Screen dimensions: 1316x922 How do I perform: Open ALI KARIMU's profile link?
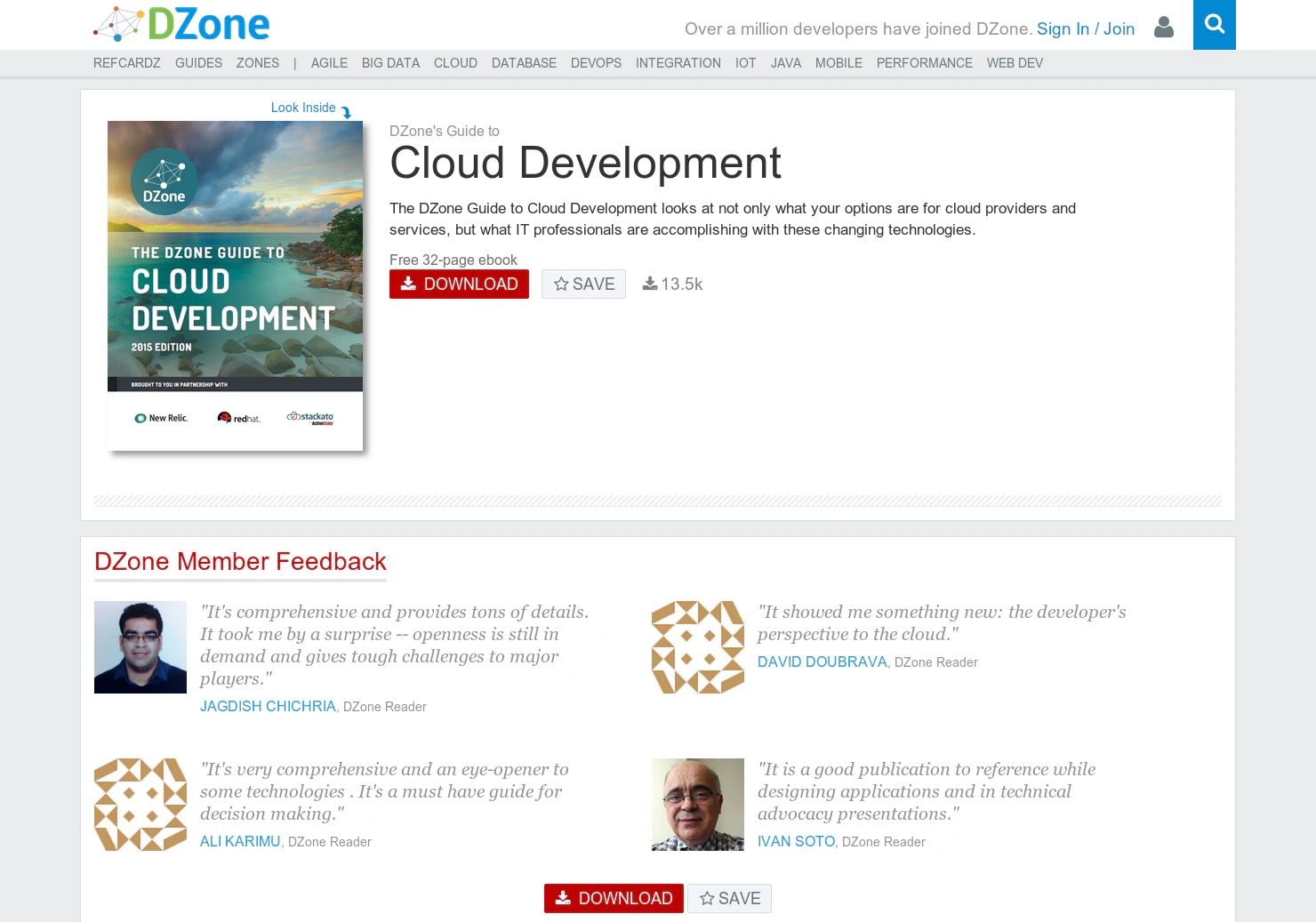click(x=240, y=841)
